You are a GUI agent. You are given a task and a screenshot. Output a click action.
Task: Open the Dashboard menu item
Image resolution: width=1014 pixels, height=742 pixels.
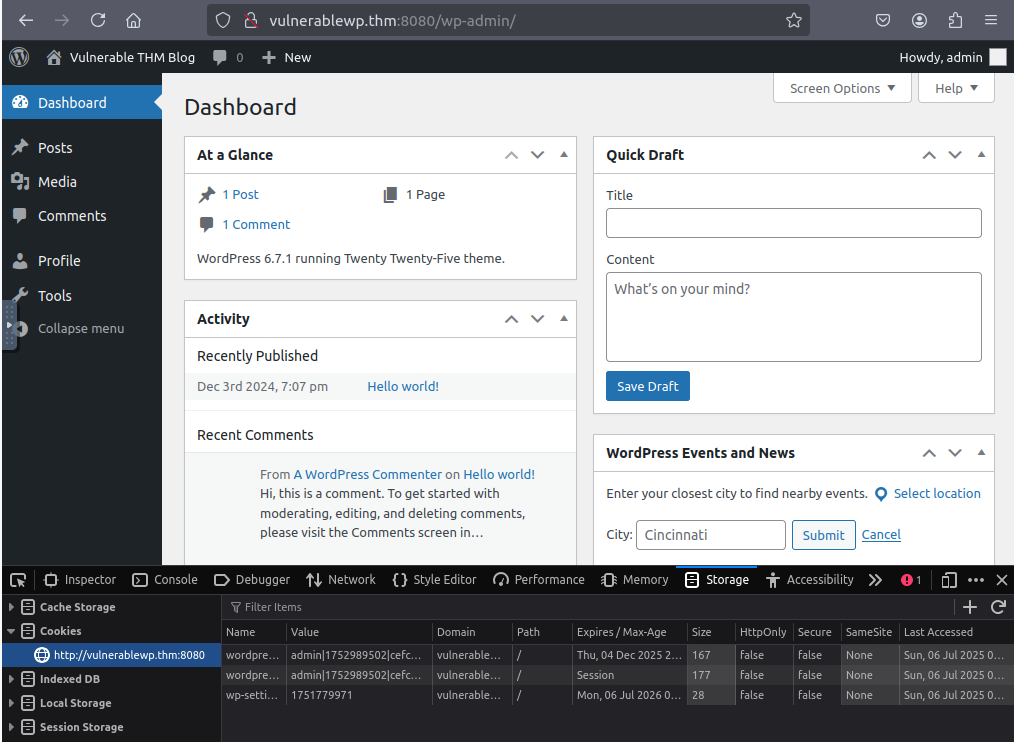[x=82, y=102]
